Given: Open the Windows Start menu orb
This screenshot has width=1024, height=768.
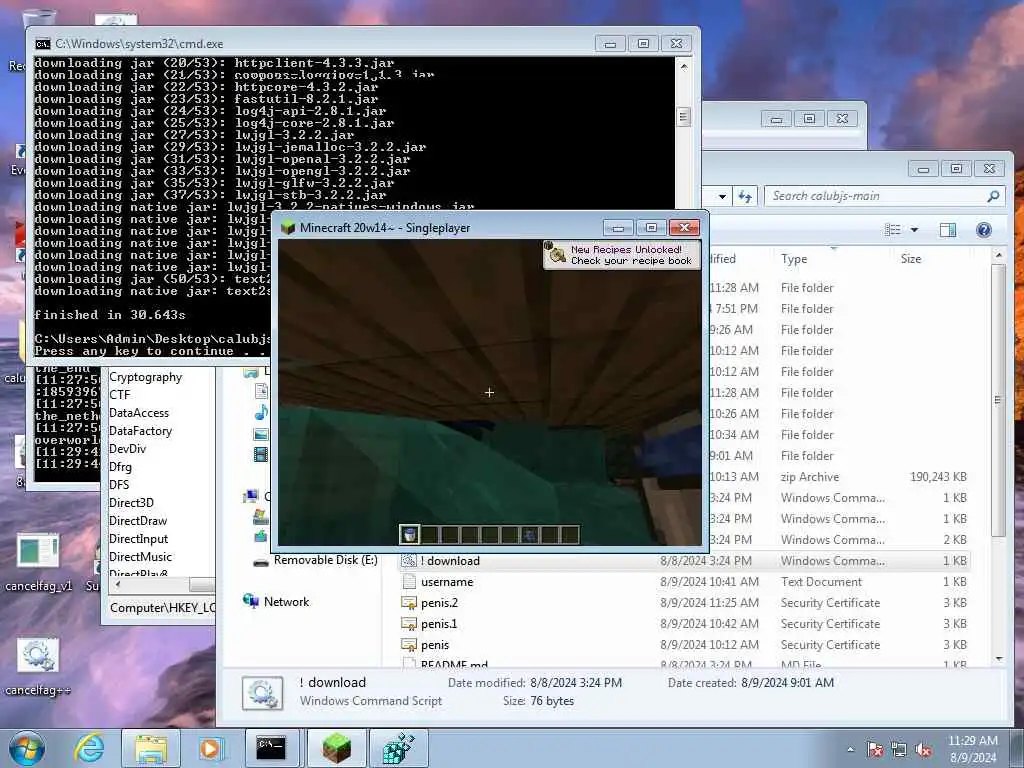Looking at the screenshot, I should [27, 748].
